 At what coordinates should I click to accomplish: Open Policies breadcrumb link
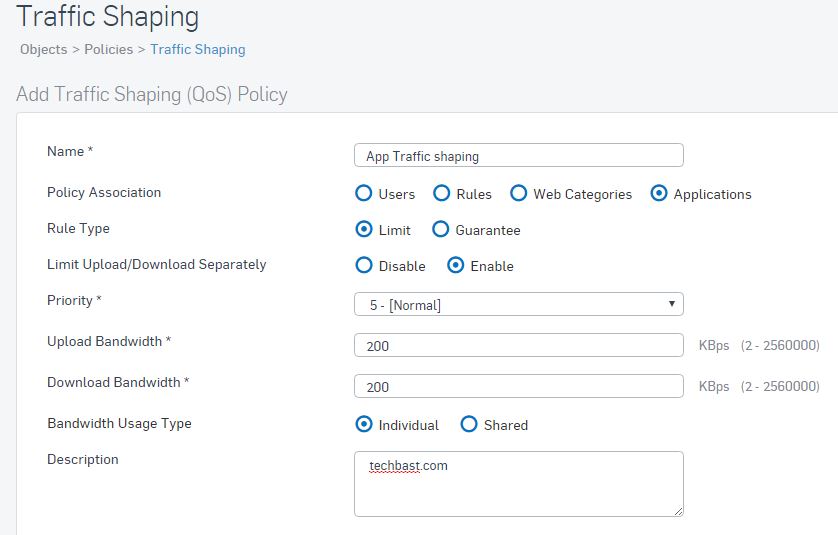pyautogui.click(x=108, y=49)
